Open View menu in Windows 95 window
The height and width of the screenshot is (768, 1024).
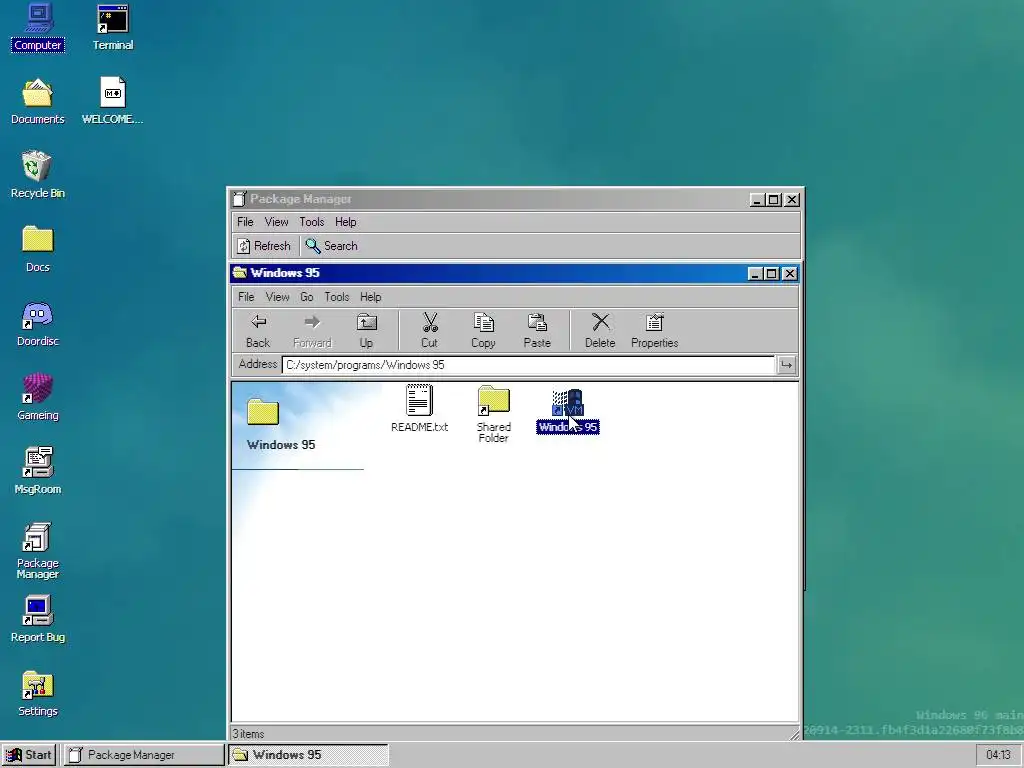tap(277, 296)
